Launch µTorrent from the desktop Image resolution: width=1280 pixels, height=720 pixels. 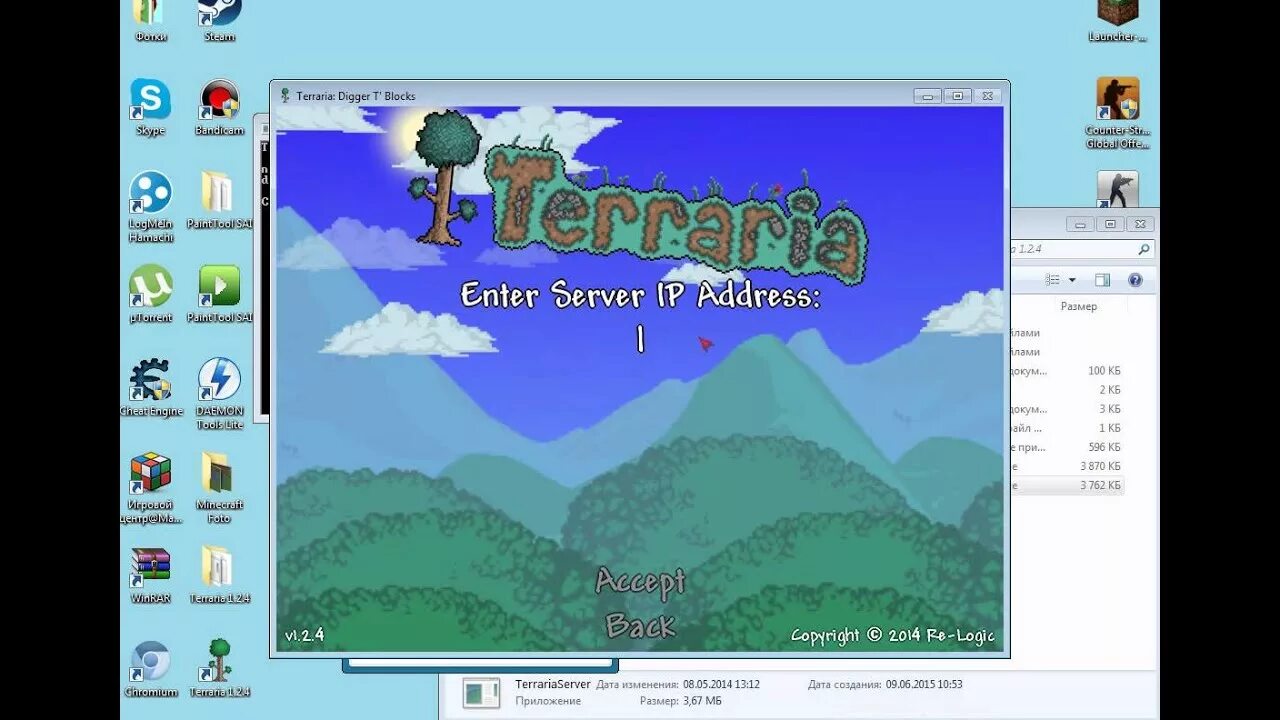click(150, 294)
